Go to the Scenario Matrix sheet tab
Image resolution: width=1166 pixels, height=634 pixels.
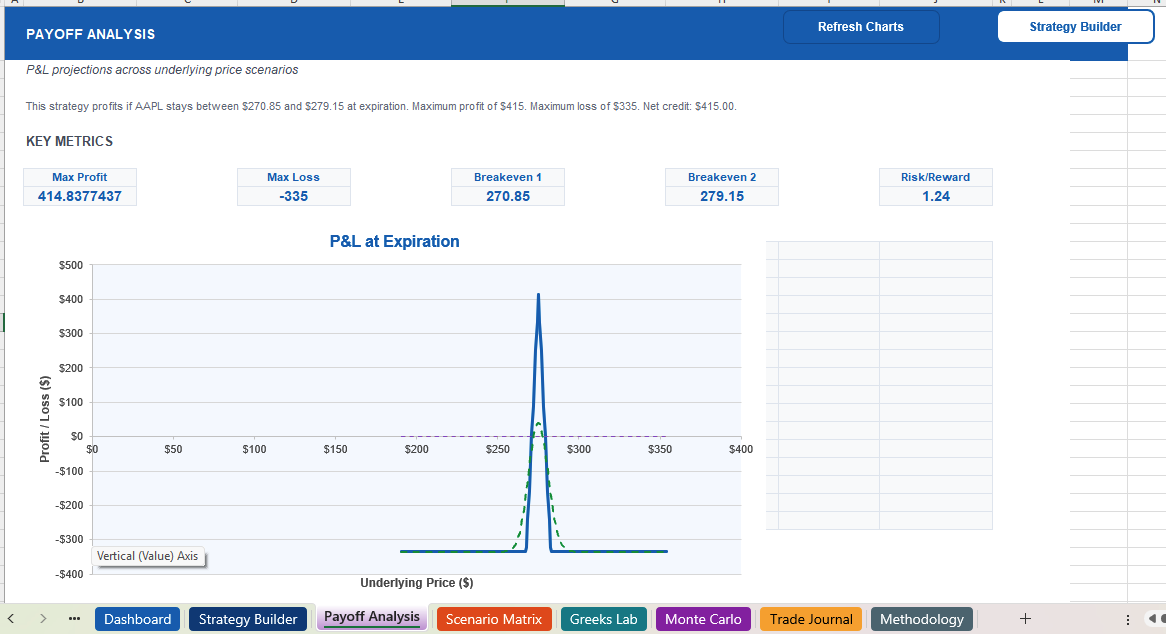tap(494, 619)
